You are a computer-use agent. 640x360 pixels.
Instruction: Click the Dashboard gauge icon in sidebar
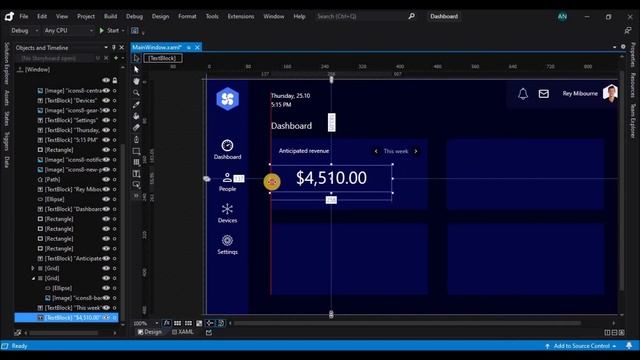tap(227, 145)
